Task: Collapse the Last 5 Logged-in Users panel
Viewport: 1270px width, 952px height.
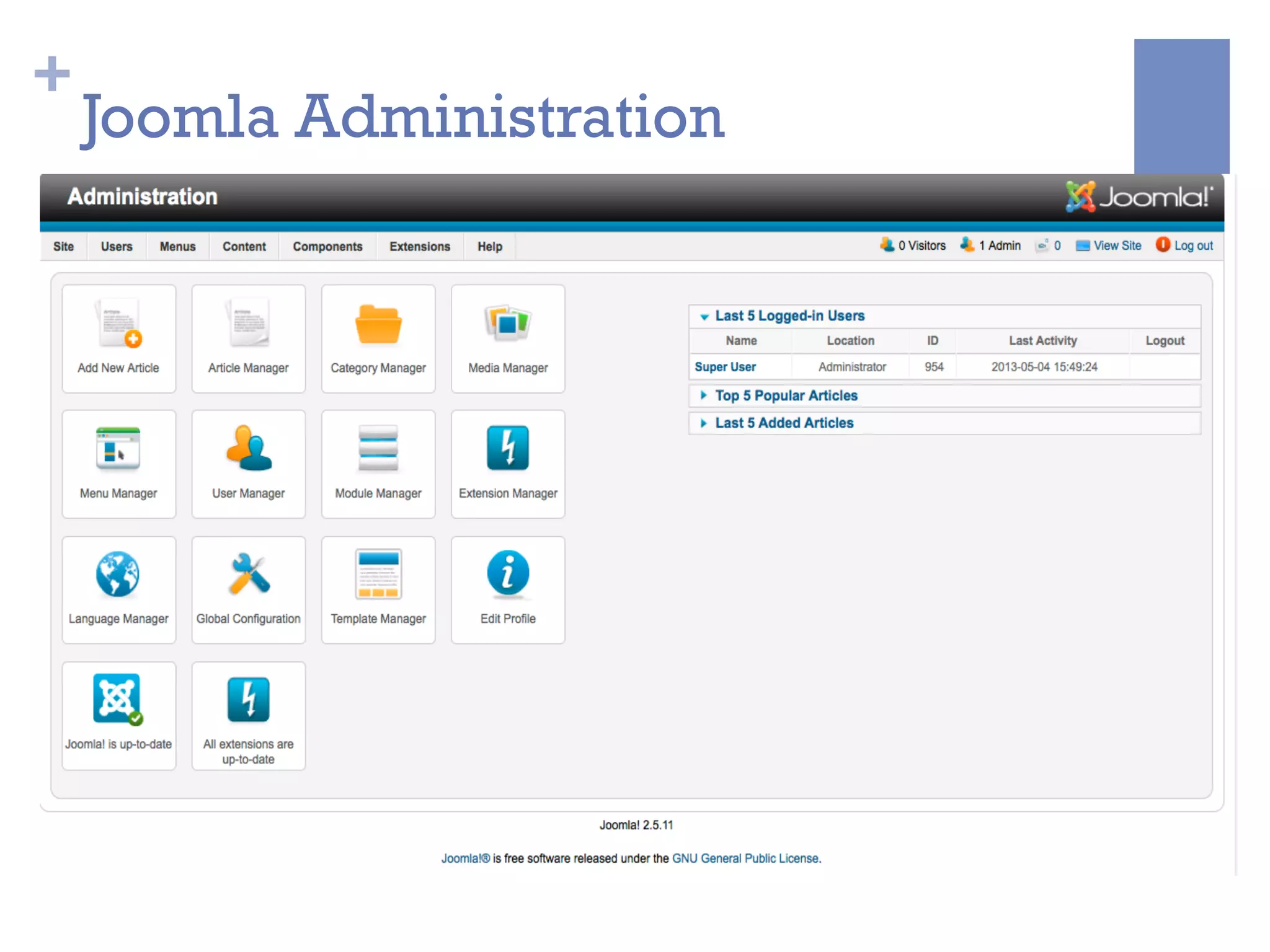Action: point(944,316)
